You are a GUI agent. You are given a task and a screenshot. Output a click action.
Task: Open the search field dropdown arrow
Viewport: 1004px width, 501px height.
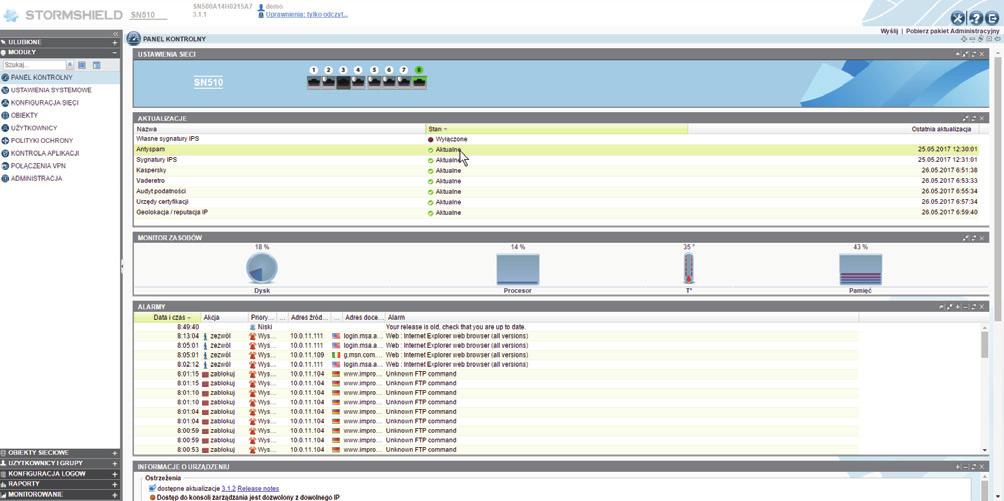point(70,65)
